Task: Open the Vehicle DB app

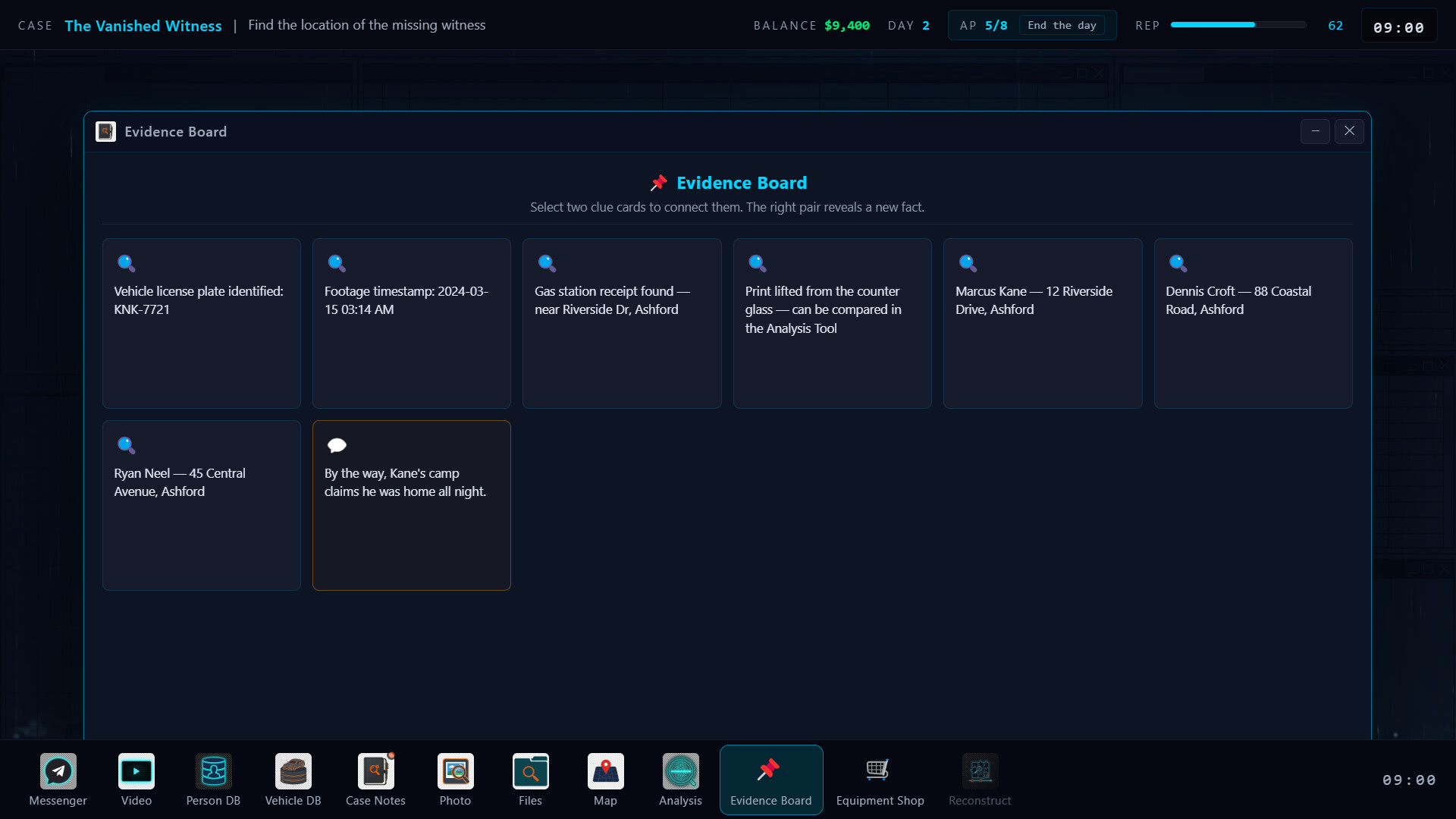Action: [293, 780]
